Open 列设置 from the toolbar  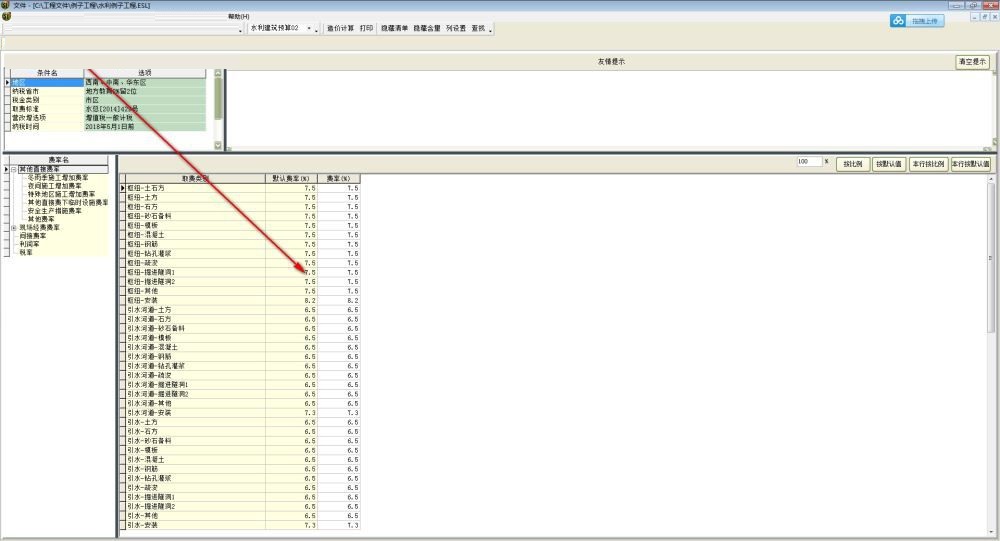(x=456, y=28)
